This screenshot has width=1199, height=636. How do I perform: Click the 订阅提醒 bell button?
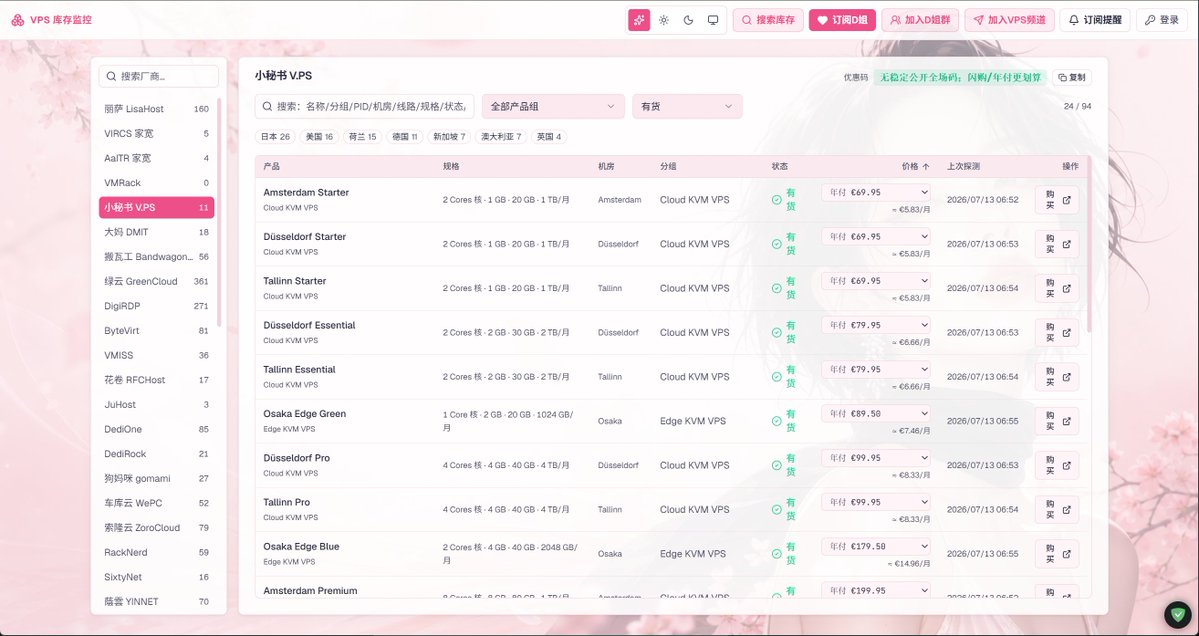click(x=1094, y=20)
